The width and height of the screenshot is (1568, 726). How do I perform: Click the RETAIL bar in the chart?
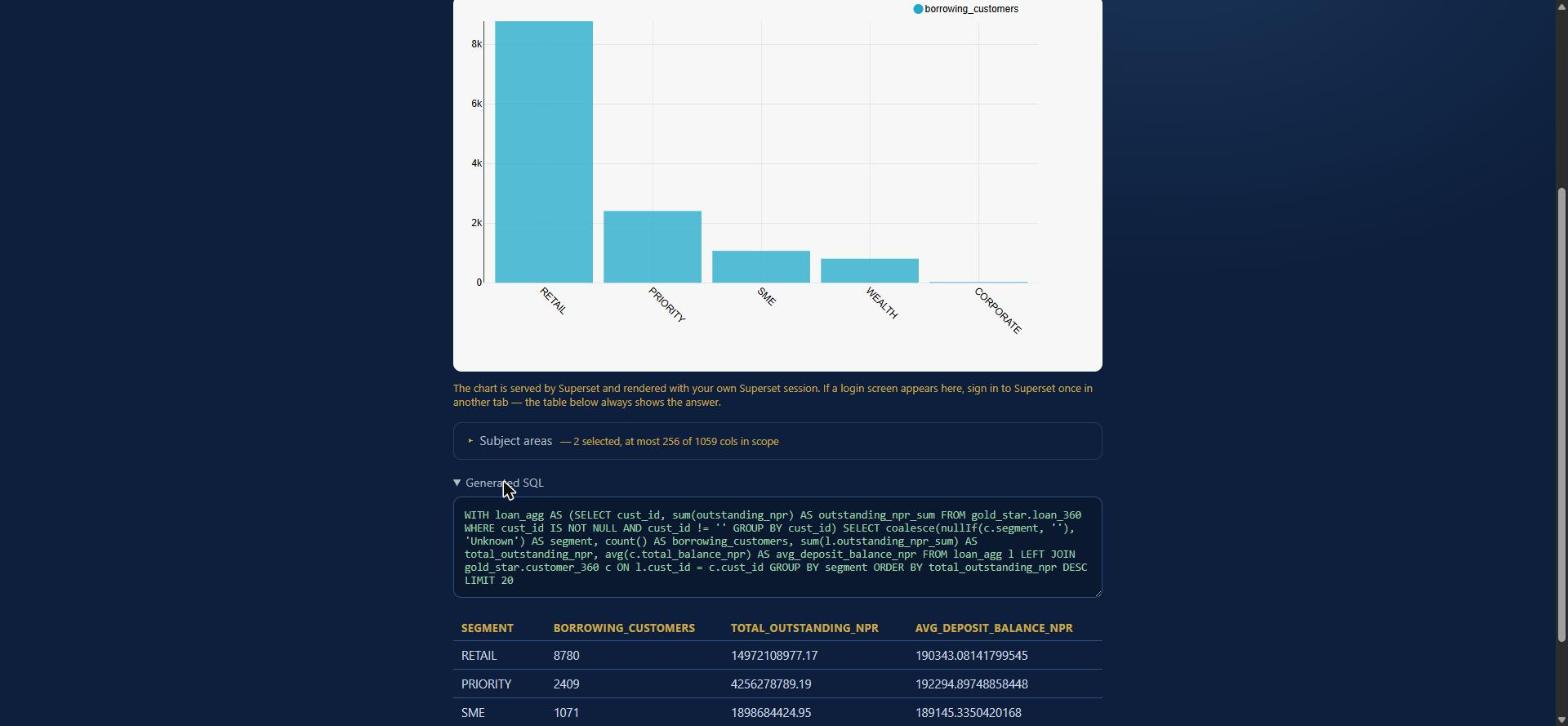544,152
